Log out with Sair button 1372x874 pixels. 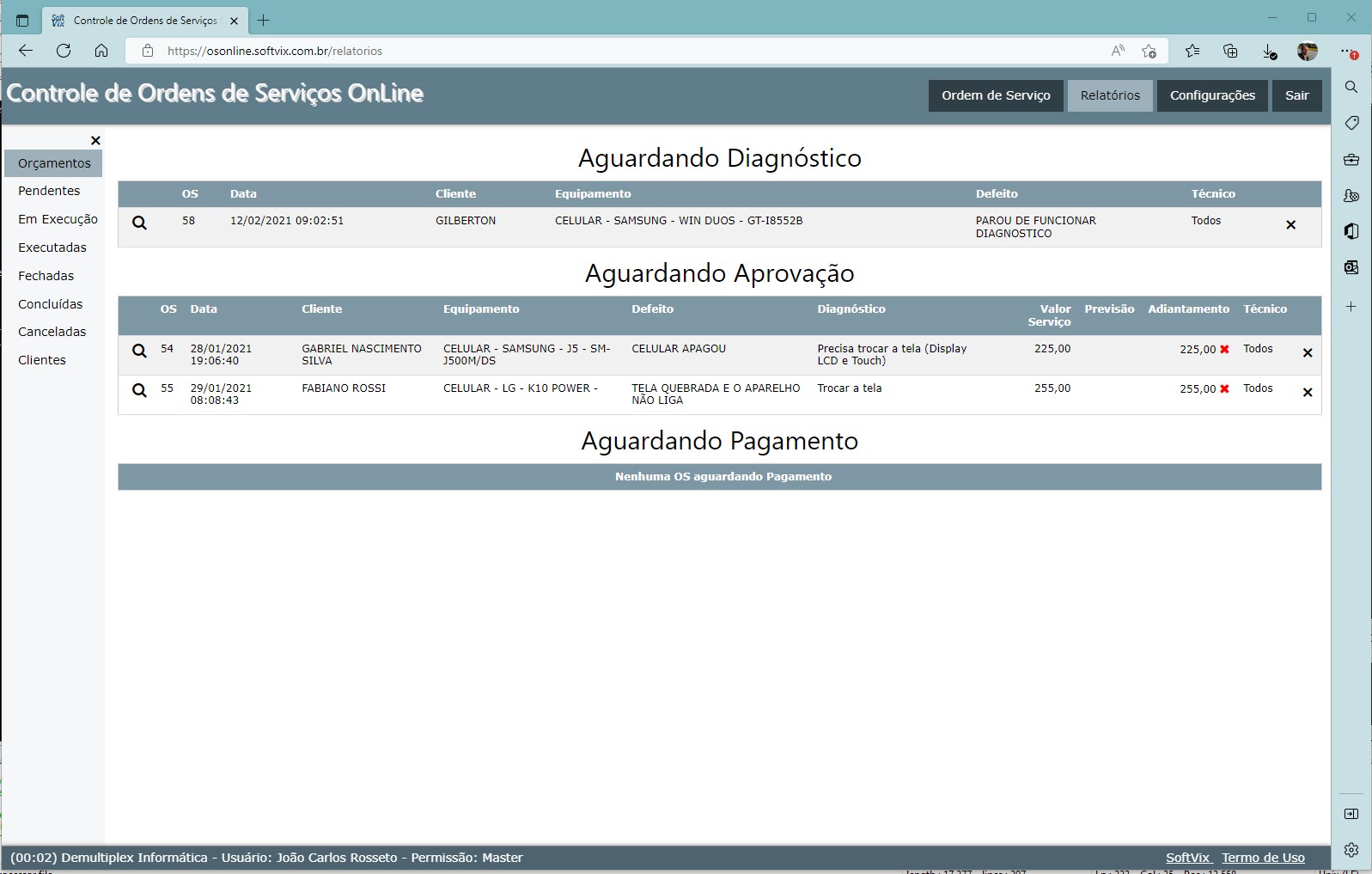(x=1296, y=95)
